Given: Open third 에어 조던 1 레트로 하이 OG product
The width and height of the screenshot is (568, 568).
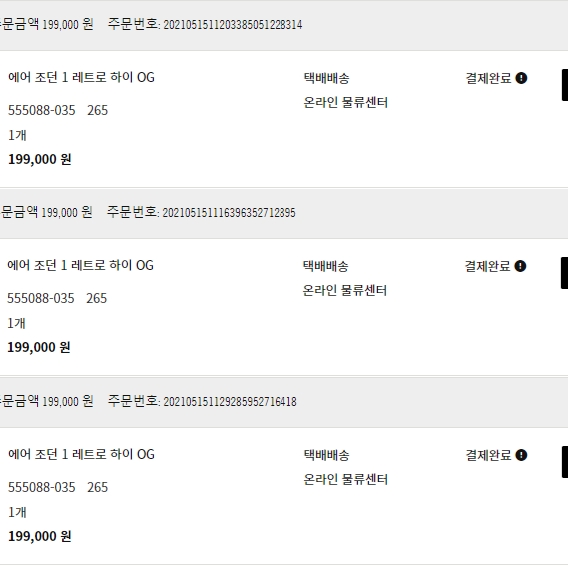Looking at the screenshot, I should [x=81, y=454].
